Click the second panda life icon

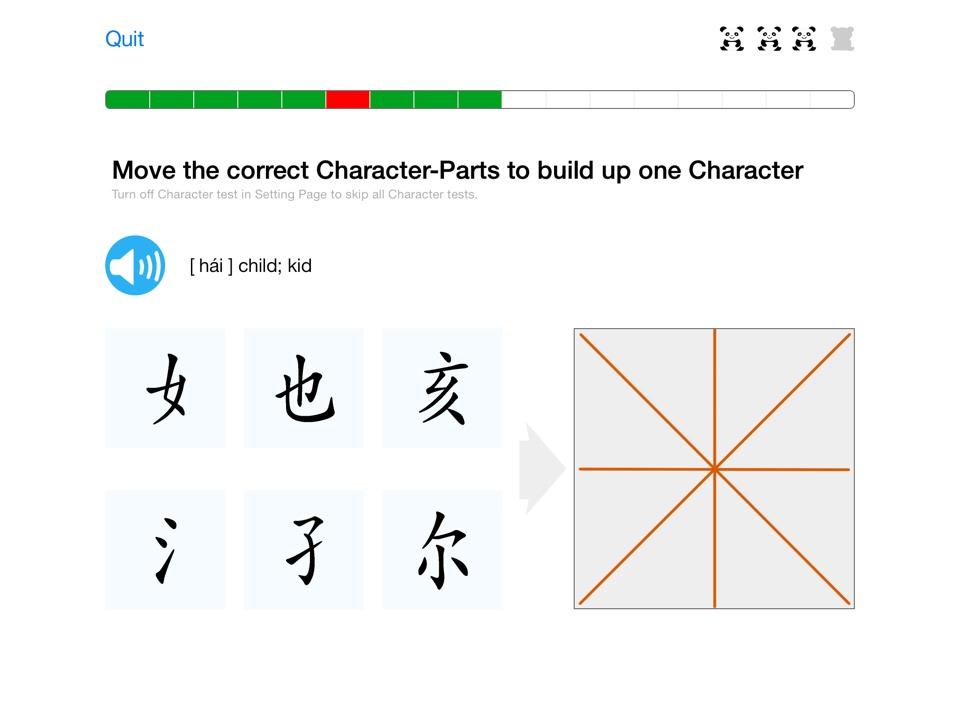pos(769,39)
